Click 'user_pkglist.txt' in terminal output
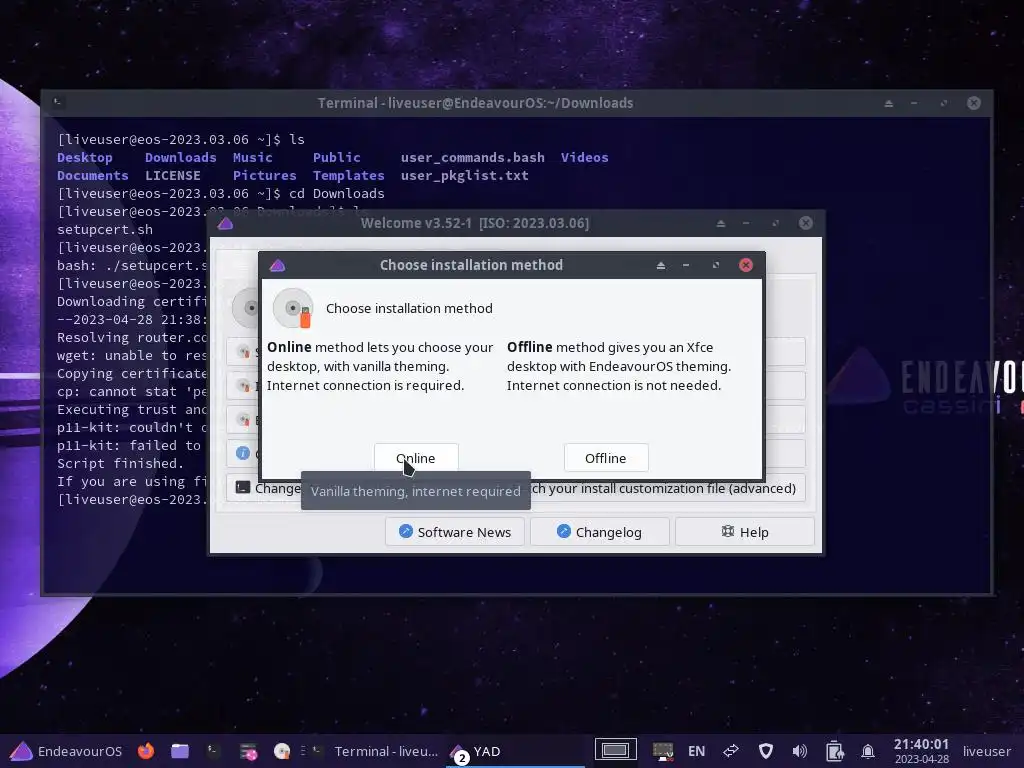1024x768 pixels. (464, 176)
